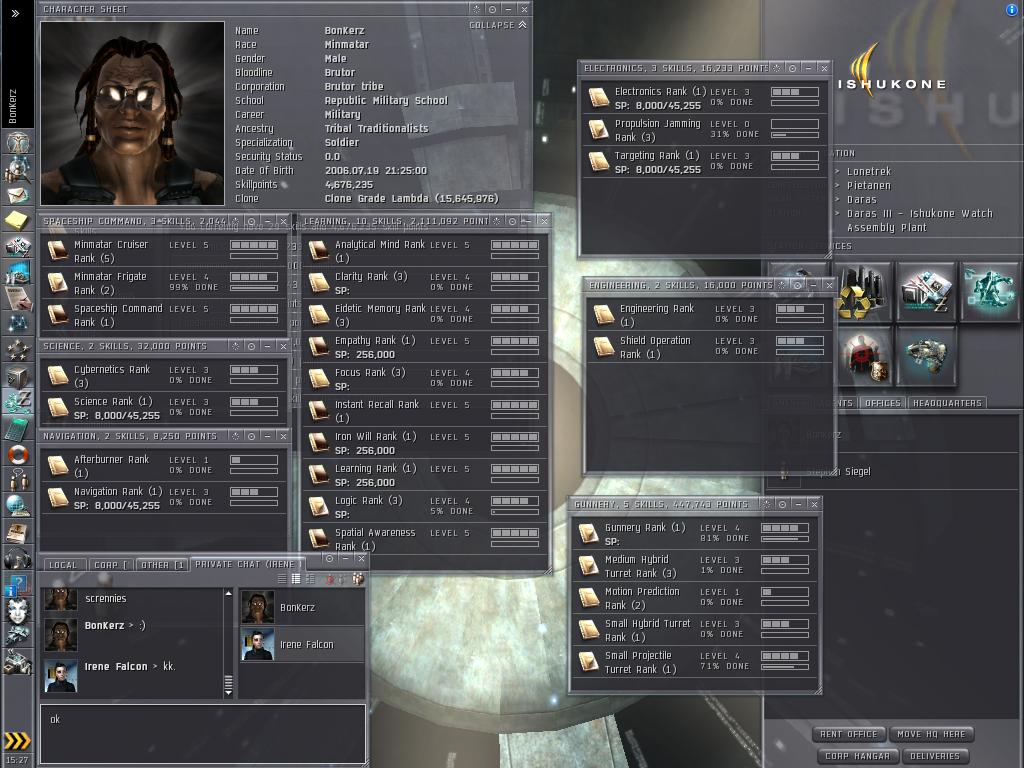The image size is (1024, 768).
Task: Expand the Daras location arrow
Action: point(838,200)
